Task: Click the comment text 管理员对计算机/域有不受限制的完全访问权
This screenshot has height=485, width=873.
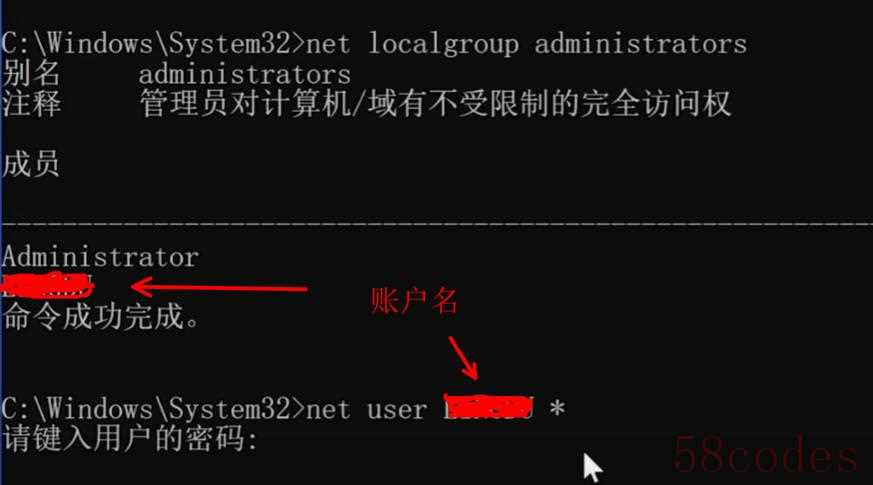Action: [435, 104]
